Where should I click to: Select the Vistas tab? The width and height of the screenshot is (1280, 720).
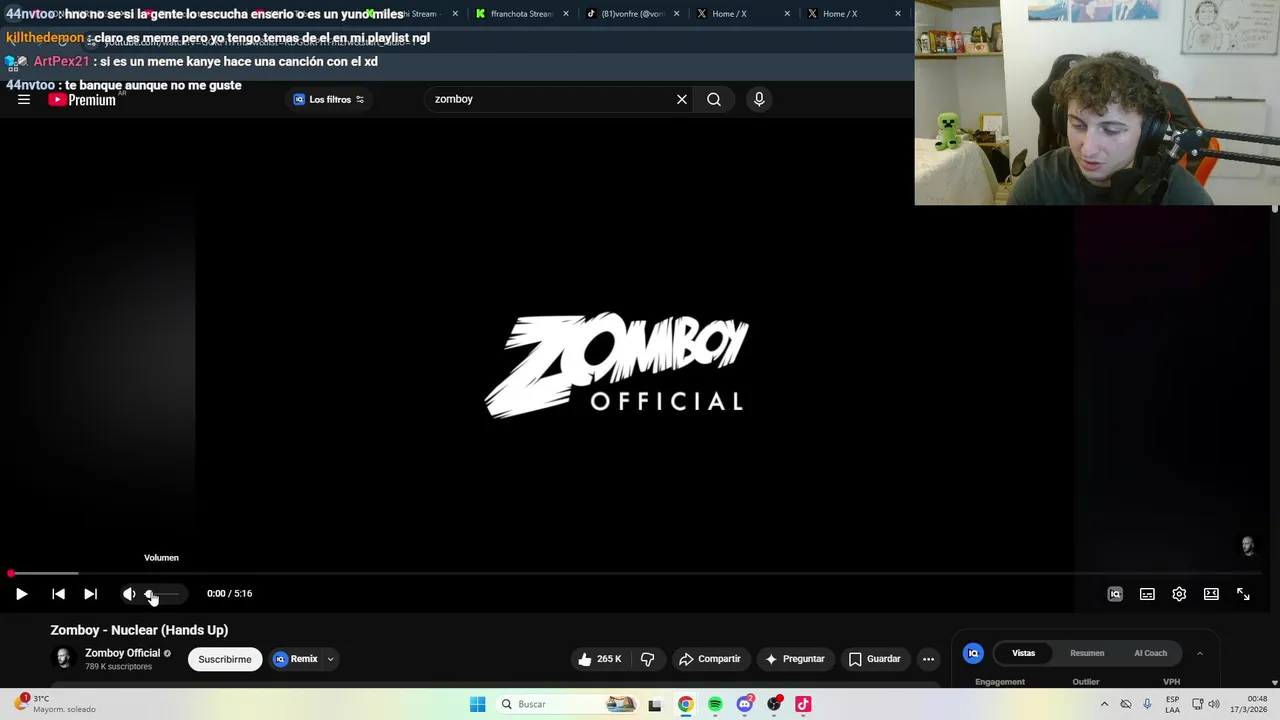1023,653
